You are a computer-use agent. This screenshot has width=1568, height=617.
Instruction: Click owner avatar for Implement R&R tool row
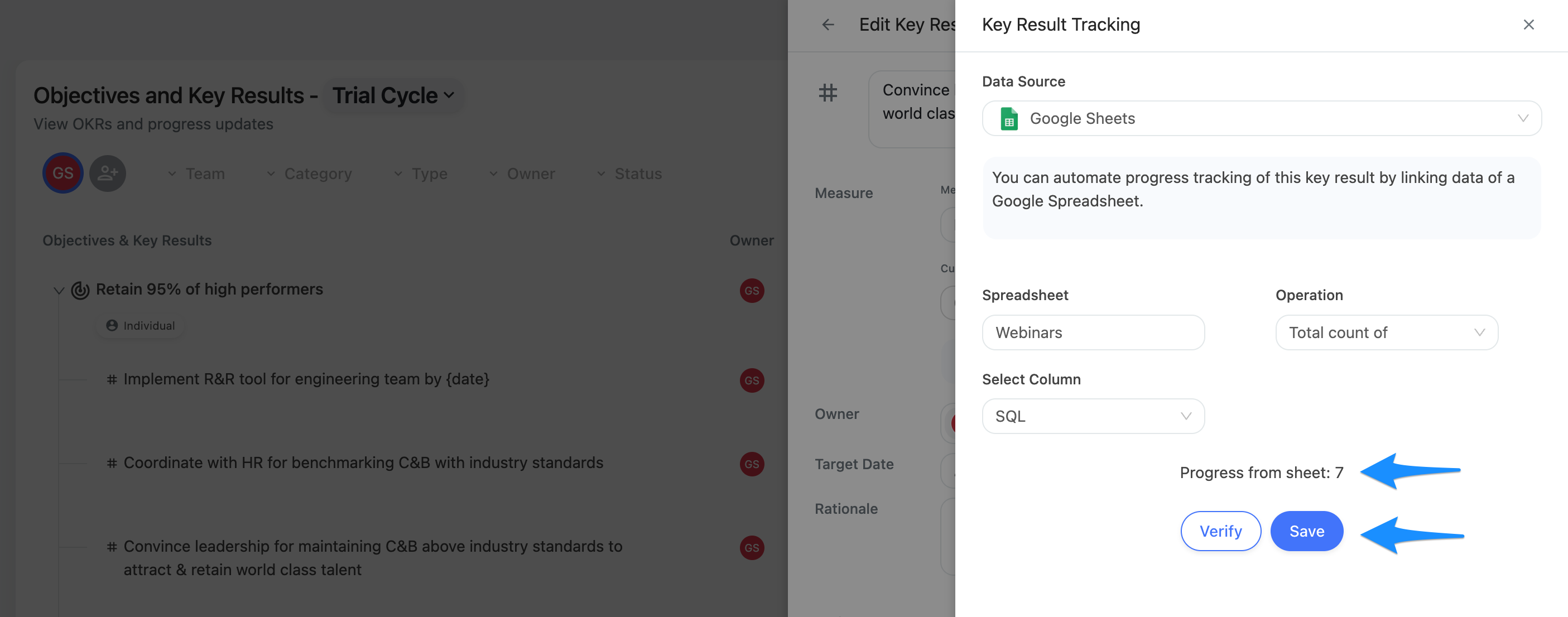pos(752,381)
